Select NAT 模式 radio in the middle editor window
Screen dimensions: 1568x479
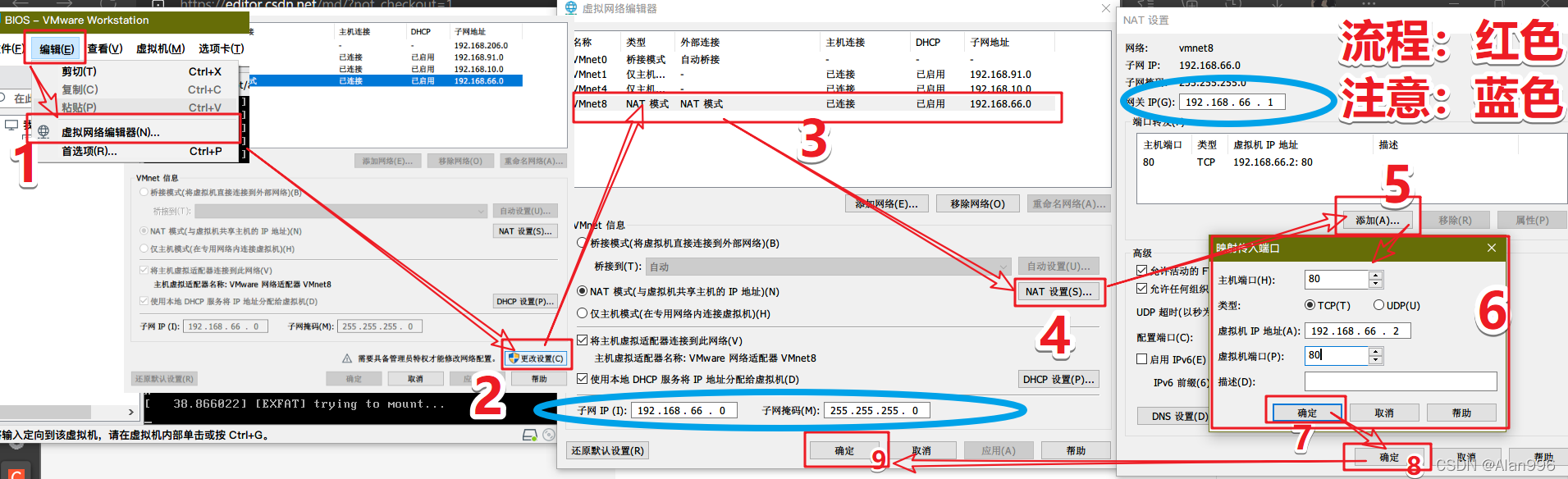point(582,291)
